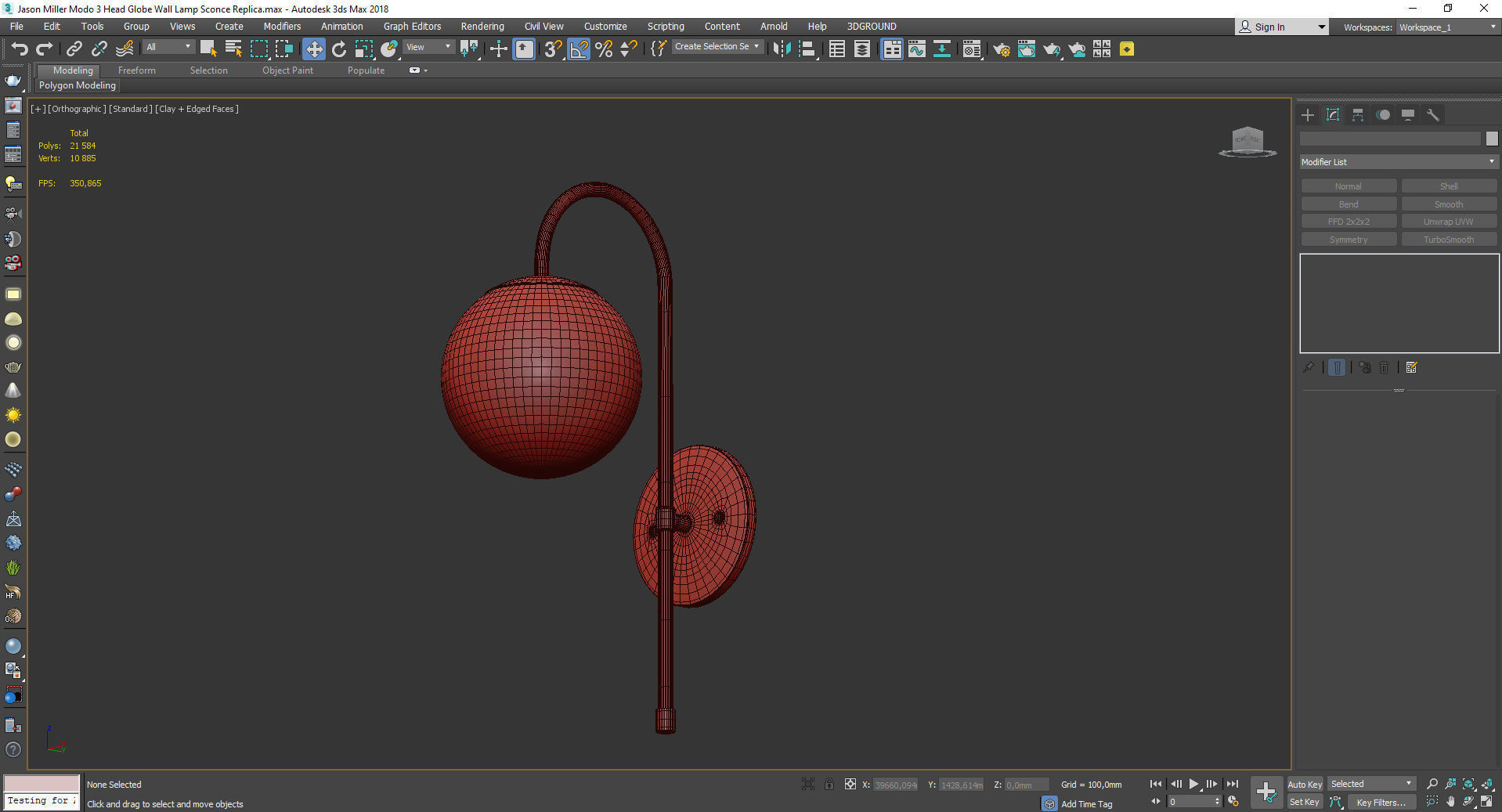
Task: Click the object name input field
Action: point(1390,139)
